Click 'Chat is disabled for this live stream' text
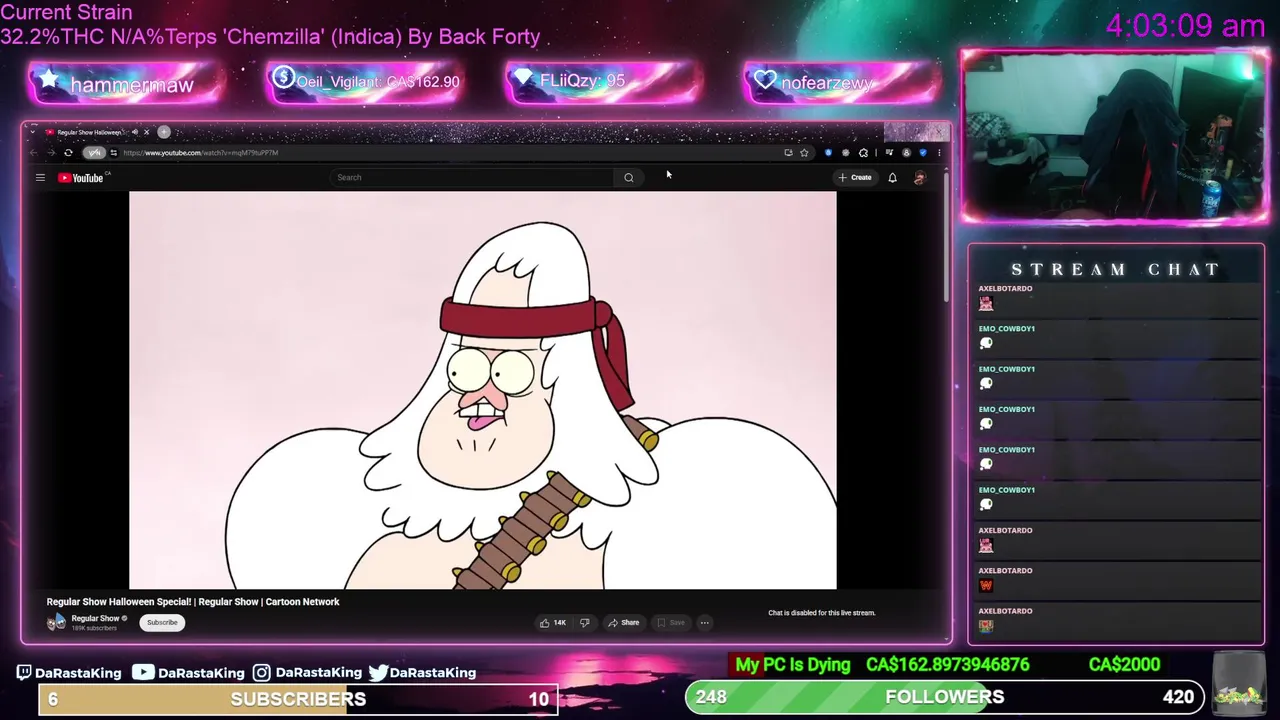Screen dimensions: 1280x720 [821, 613]
